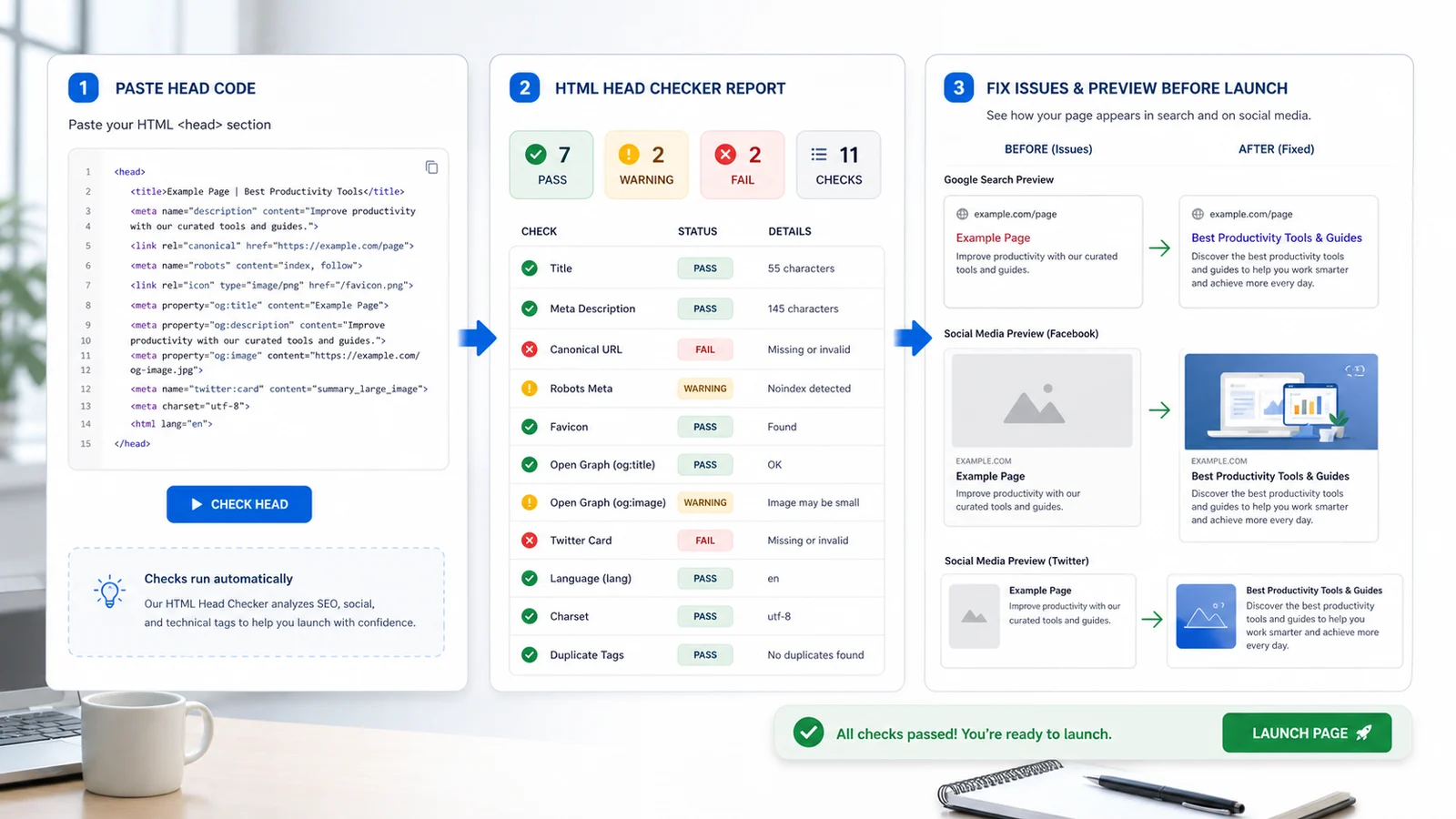Screen dimensions: 1456x819
Task: Click the pass icon beside Duplicate Tags
Action: coord(530,655)
